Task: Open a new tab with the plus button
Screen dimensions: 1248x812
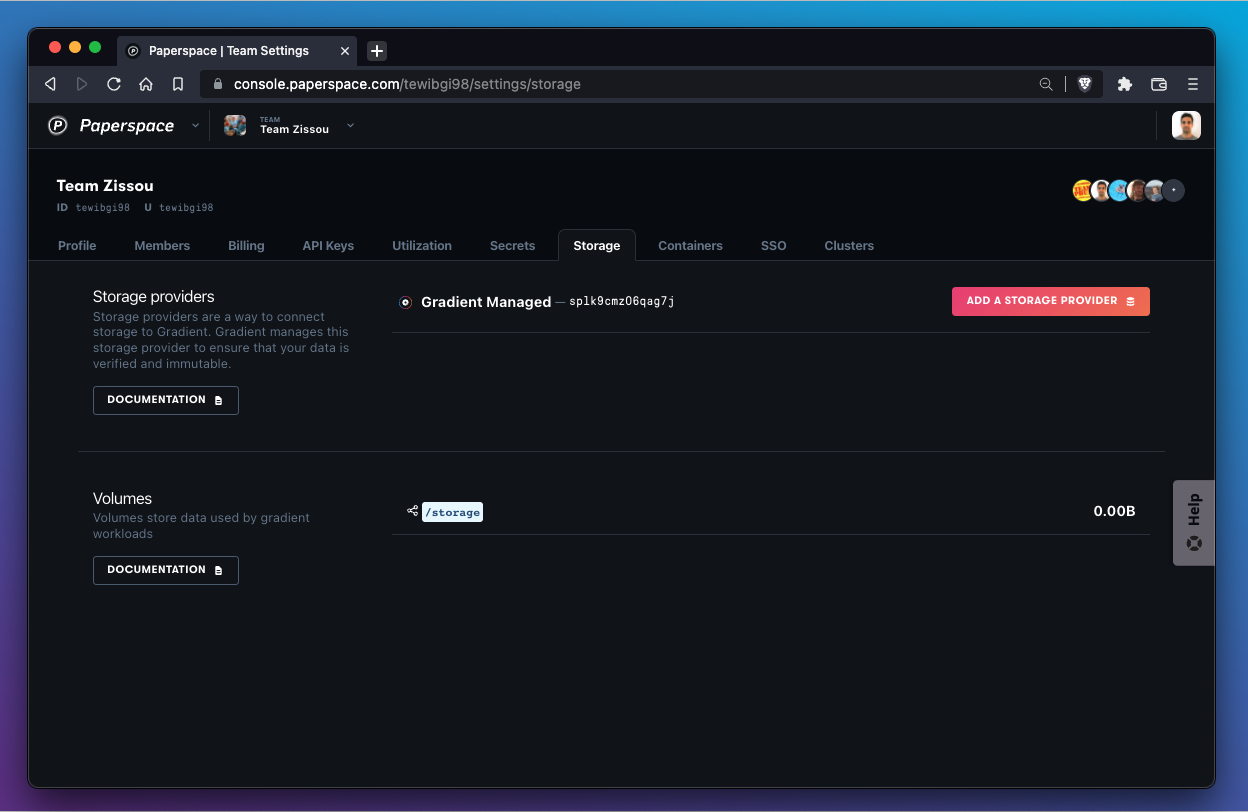Action: pos(376,51)
